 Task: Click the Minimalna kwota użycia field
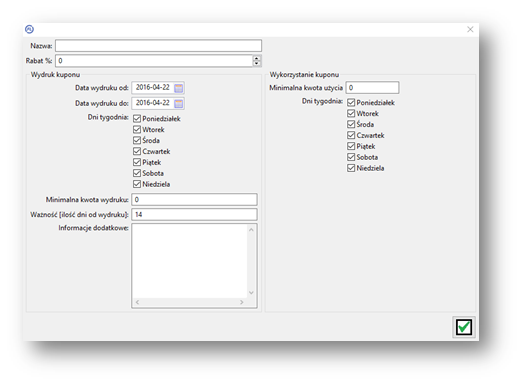coord(372,88)
